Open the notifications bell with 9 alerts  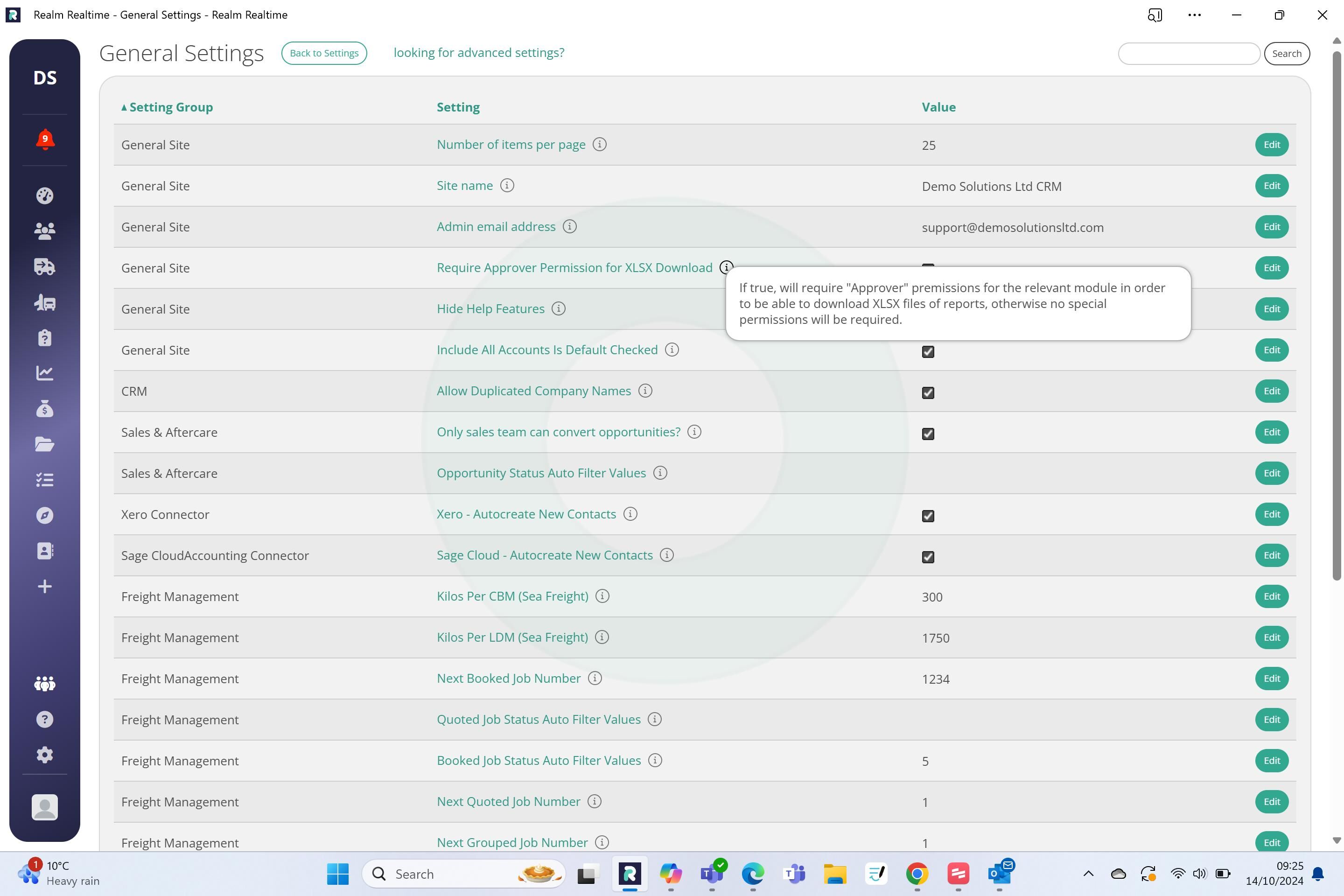45,140
